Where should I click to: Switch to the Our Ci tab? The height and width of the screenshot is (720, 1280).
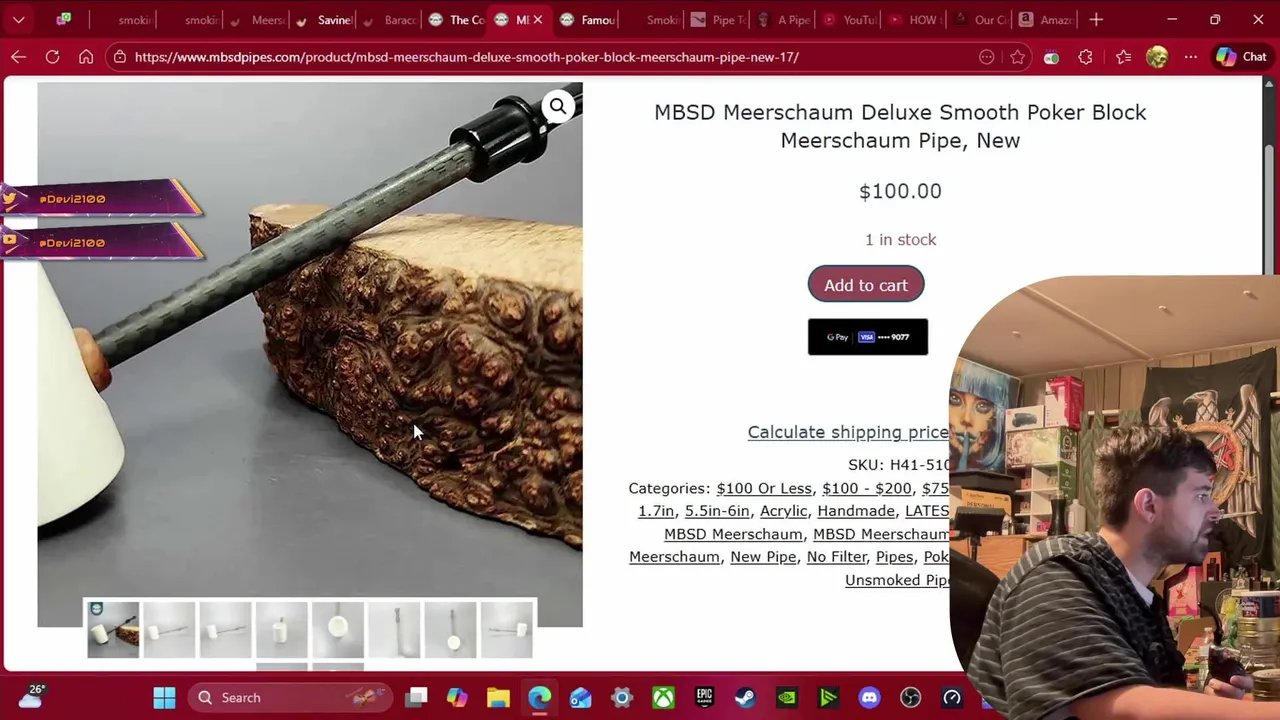[980, 20]
